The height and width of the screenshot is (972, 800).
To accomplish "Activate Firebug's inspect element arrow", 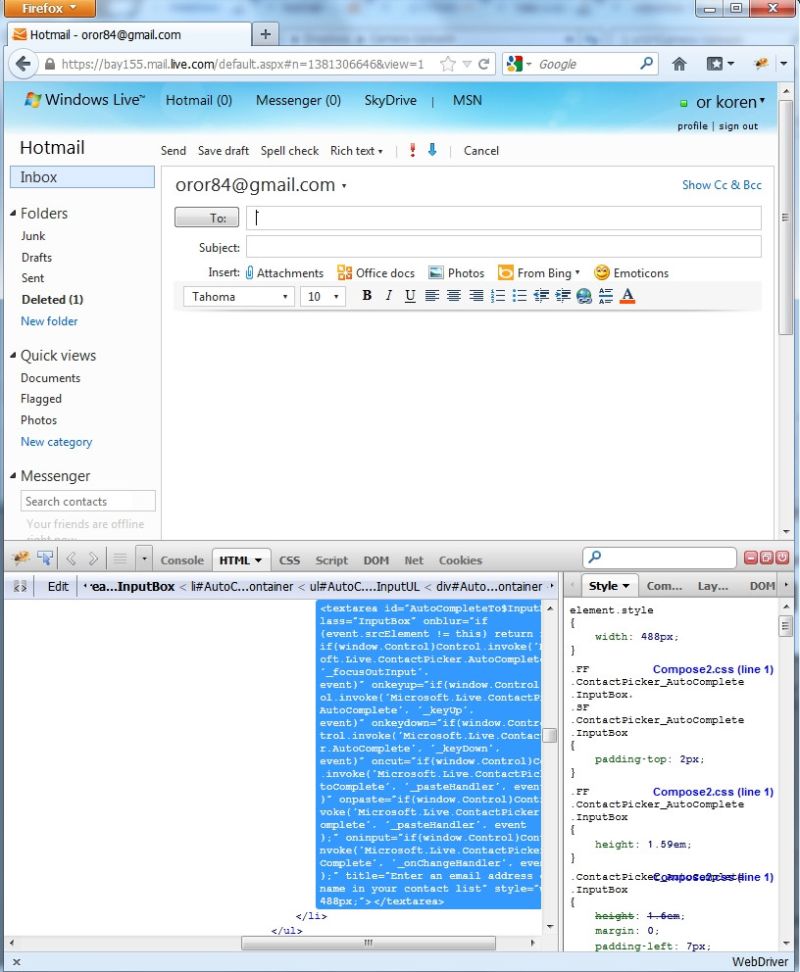I will pos(44,559).
